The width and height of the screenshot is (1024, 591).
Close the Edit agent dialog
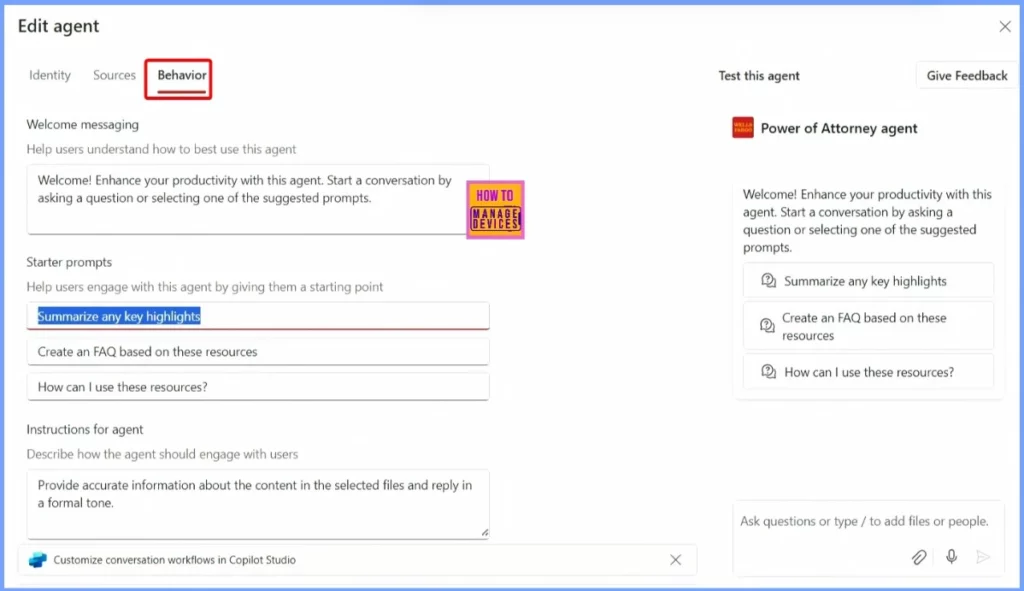[x=1005, y=27]
